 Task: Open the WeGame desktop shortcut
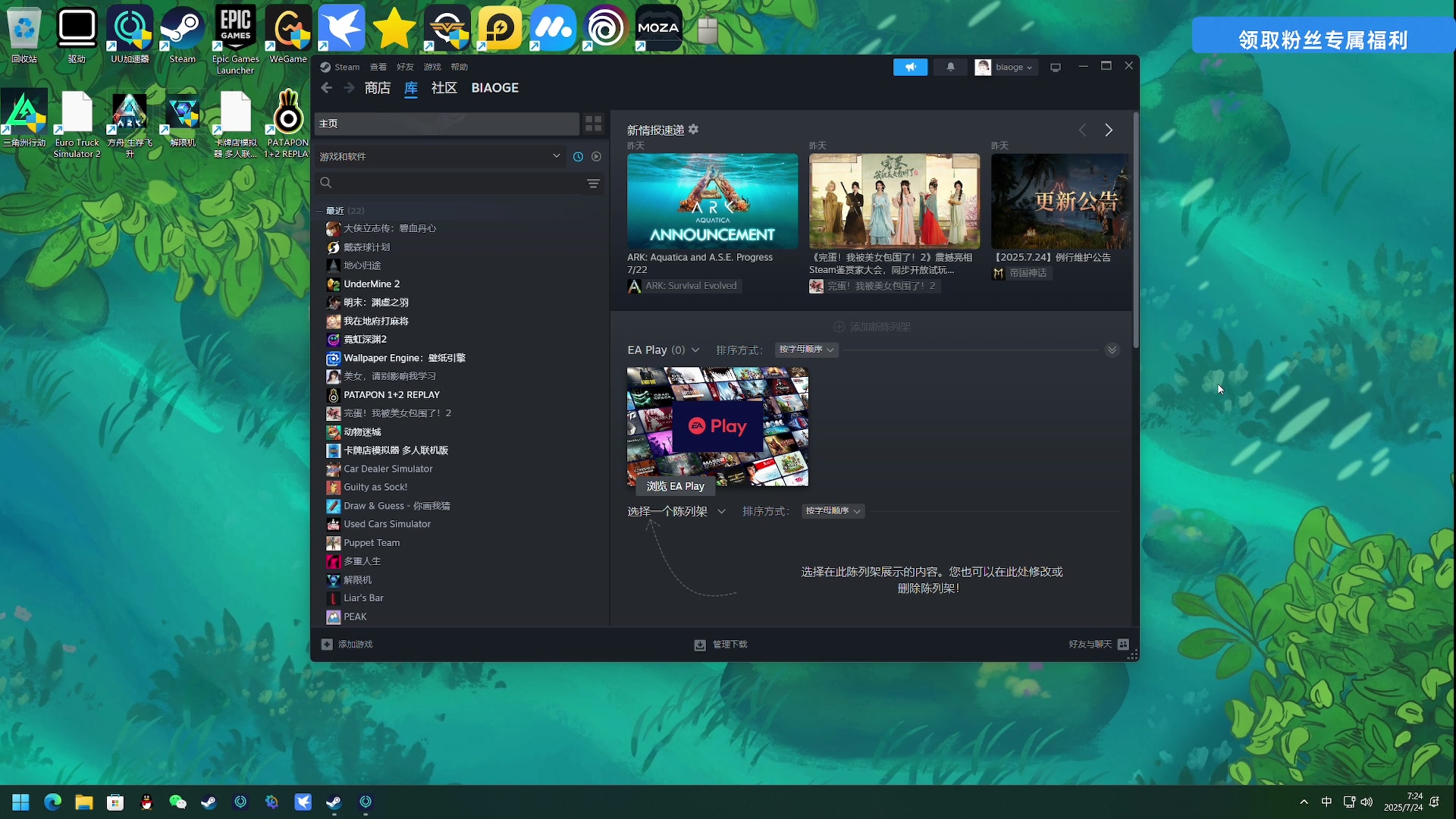coord(288,35)
